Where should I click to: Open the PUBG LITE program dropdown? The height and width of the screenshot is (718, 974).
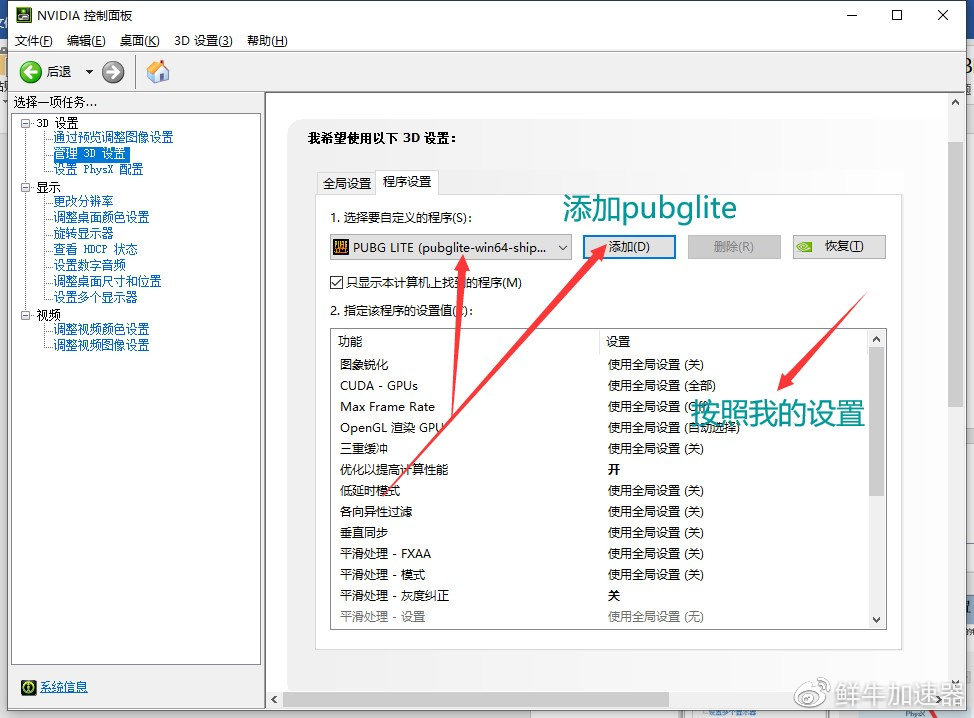562,246
